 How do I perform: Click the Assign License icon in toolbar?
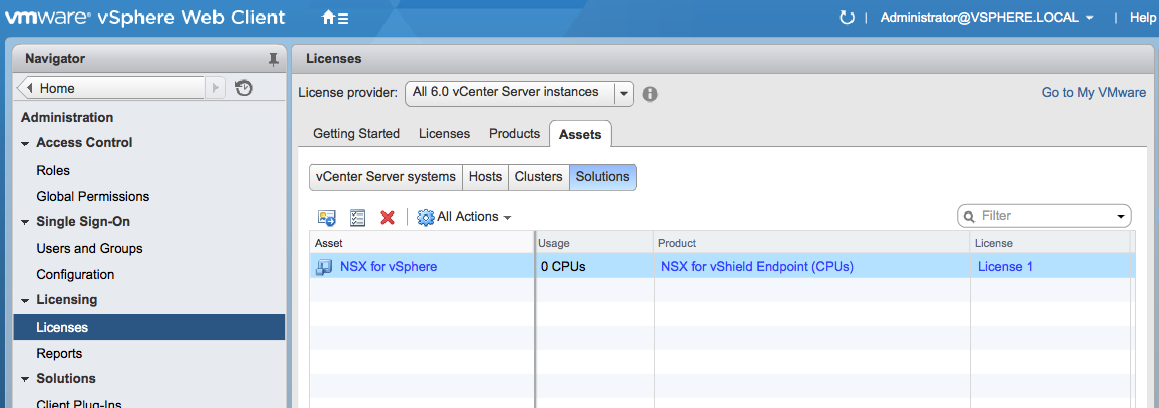click(x=326, y=217)
